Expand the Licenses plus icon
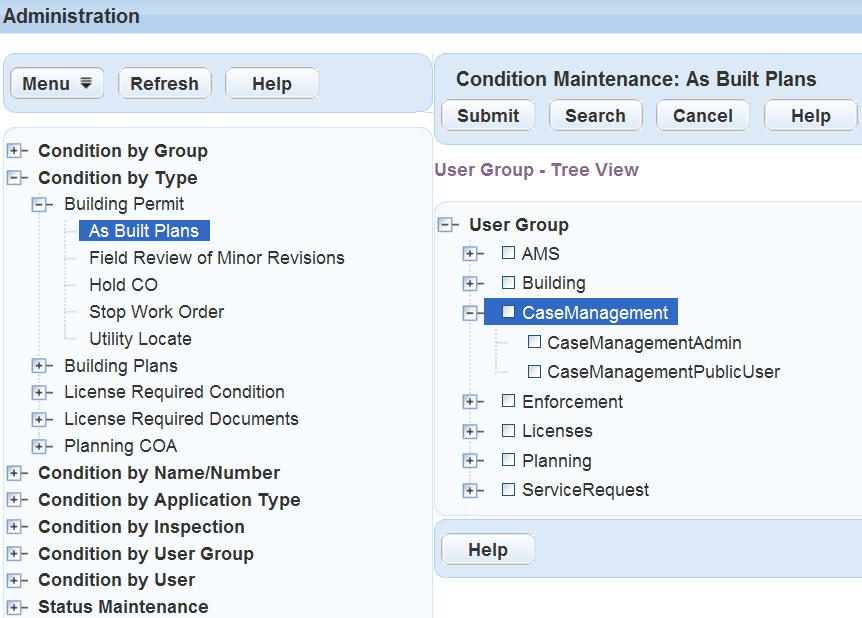This screenshot has width=862, height=618. (x=470, y=431)
